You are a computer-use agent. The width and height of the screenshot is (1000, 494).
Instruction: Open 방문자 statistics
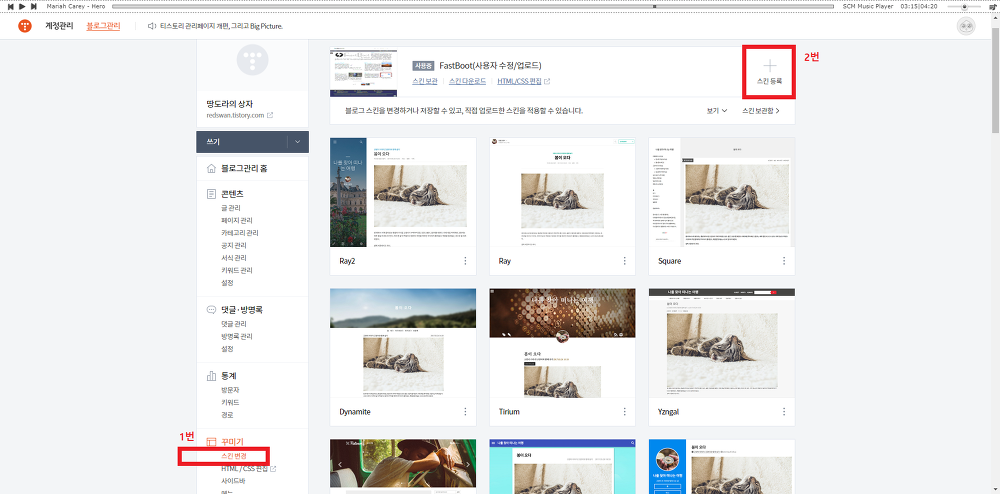(230, 390)
